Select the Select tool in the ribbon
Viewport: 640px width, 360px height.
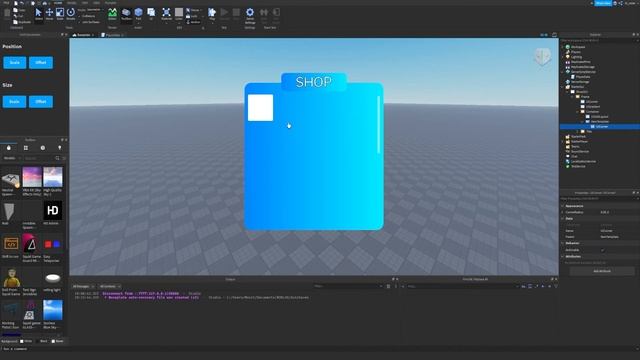pos(38,14)
